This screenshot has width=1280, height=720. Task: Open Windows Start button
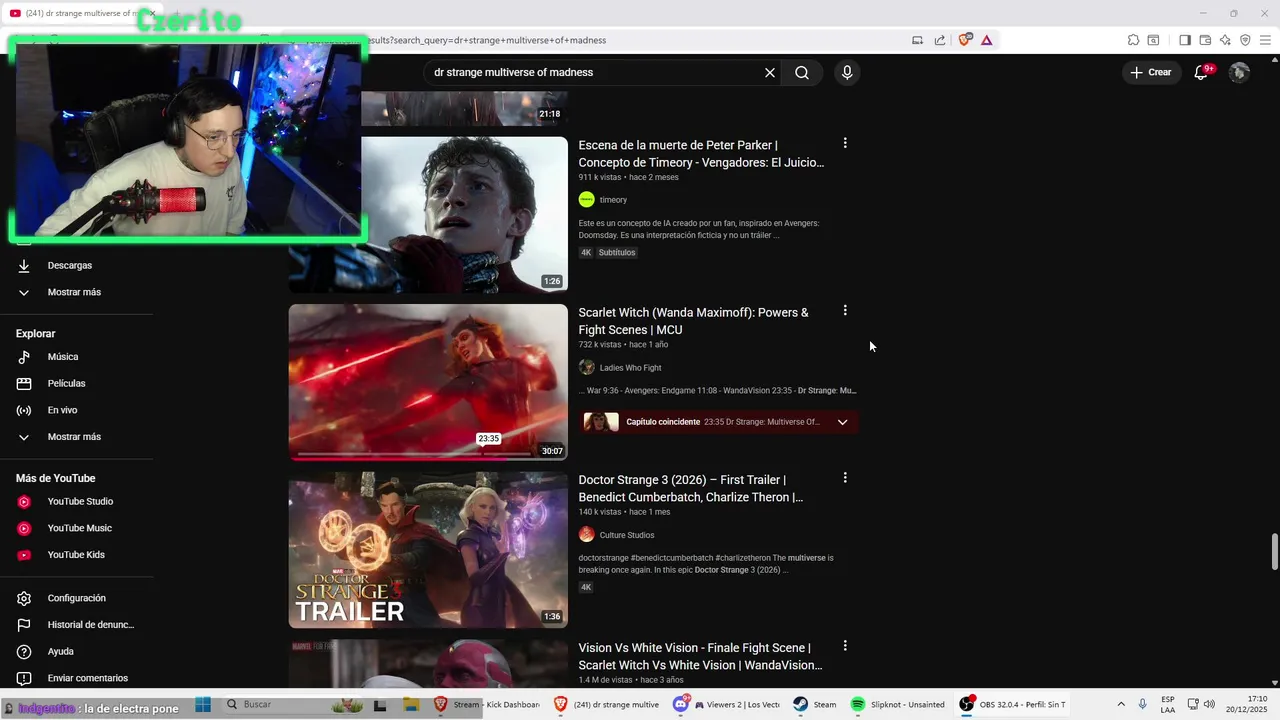203,704
